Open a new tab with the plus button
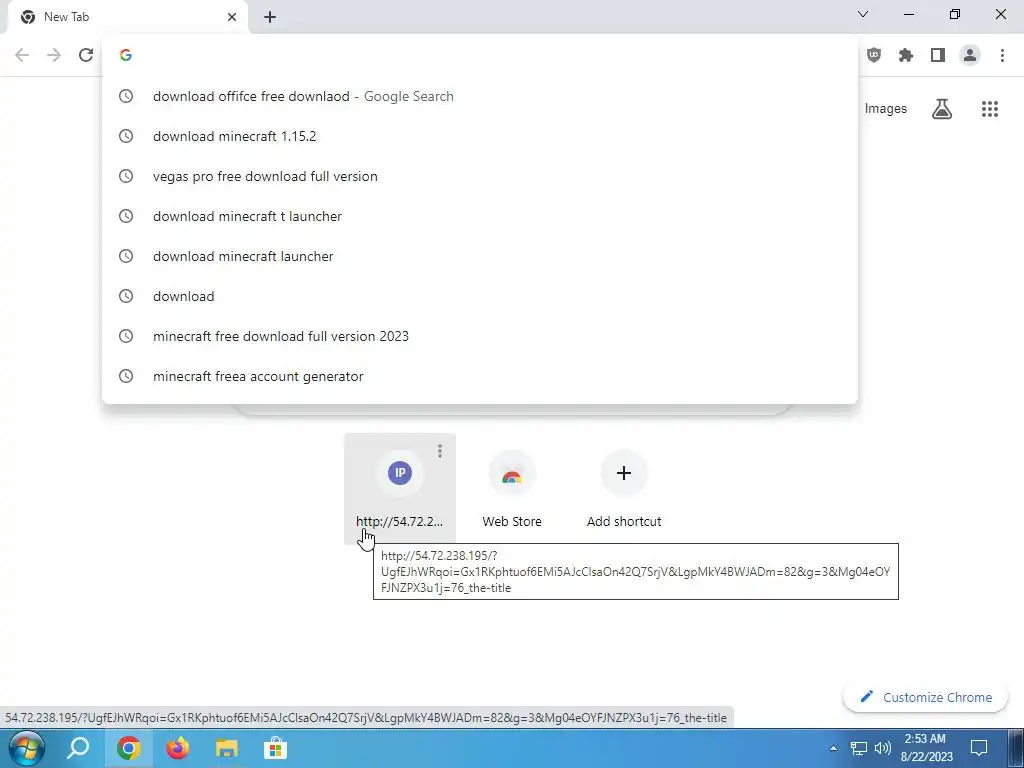The width and height of the screenshot is (1024, 768). point(270,17)
